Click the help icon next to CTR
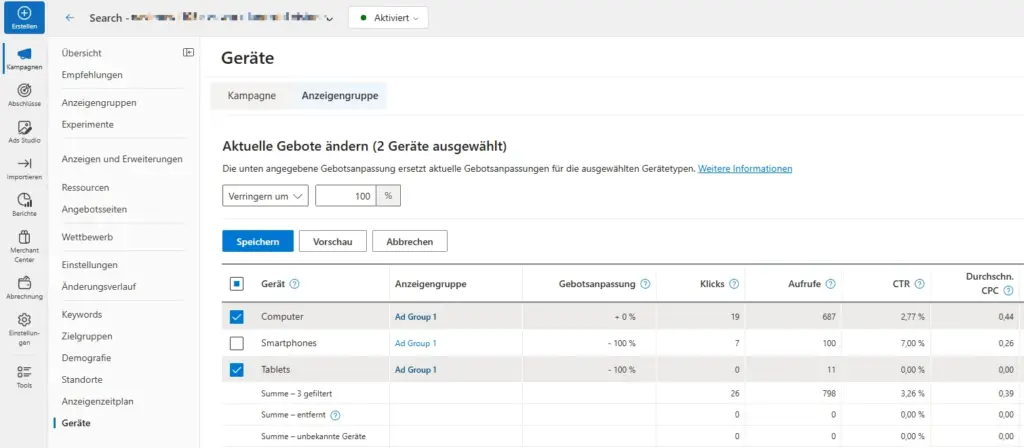The image size is (1024, 448). pos(920,284)
